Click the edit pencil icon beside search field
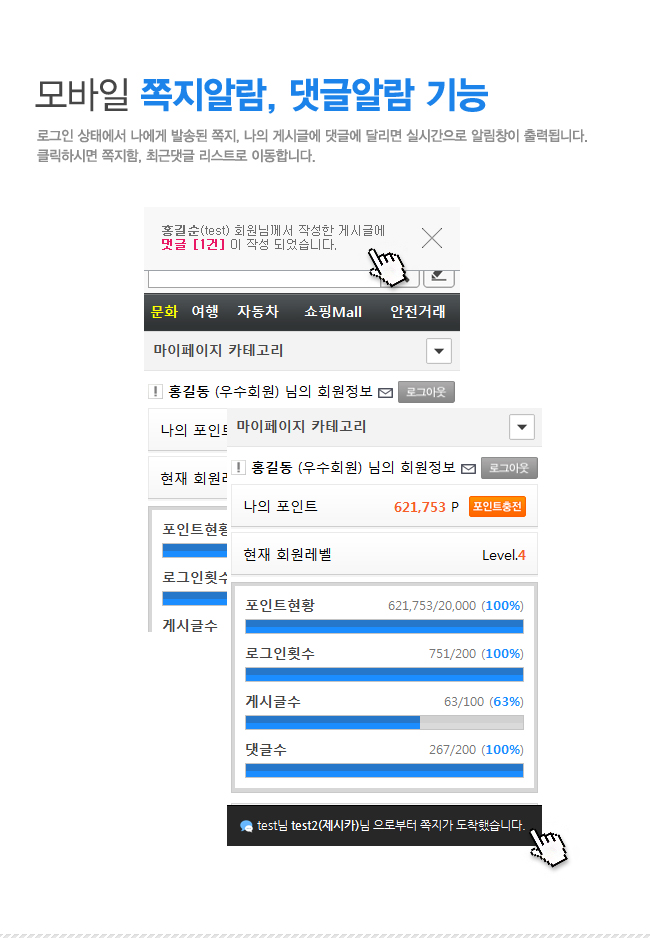The height and width of the screenshot is (942, 650). tap(439, 277)
